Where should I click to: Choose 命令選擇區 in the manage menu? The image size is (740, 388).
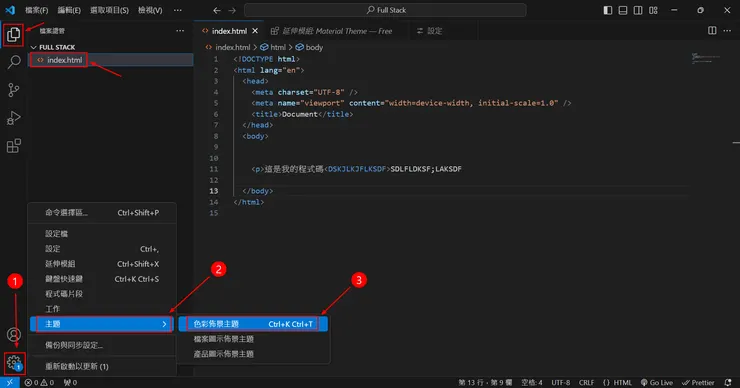point(102,213)
